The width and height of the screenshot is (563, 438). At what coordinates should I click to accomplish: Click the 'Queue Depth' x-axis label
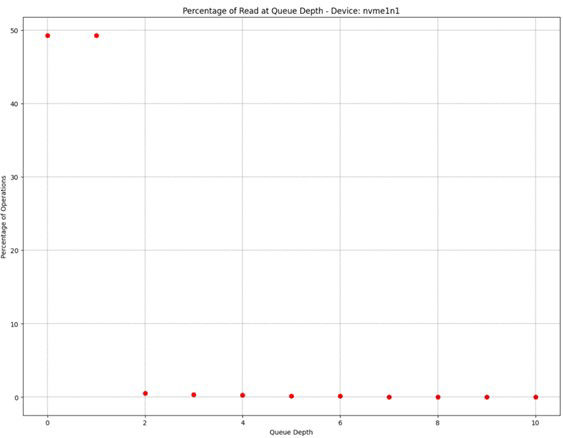(x=291, y=432)
